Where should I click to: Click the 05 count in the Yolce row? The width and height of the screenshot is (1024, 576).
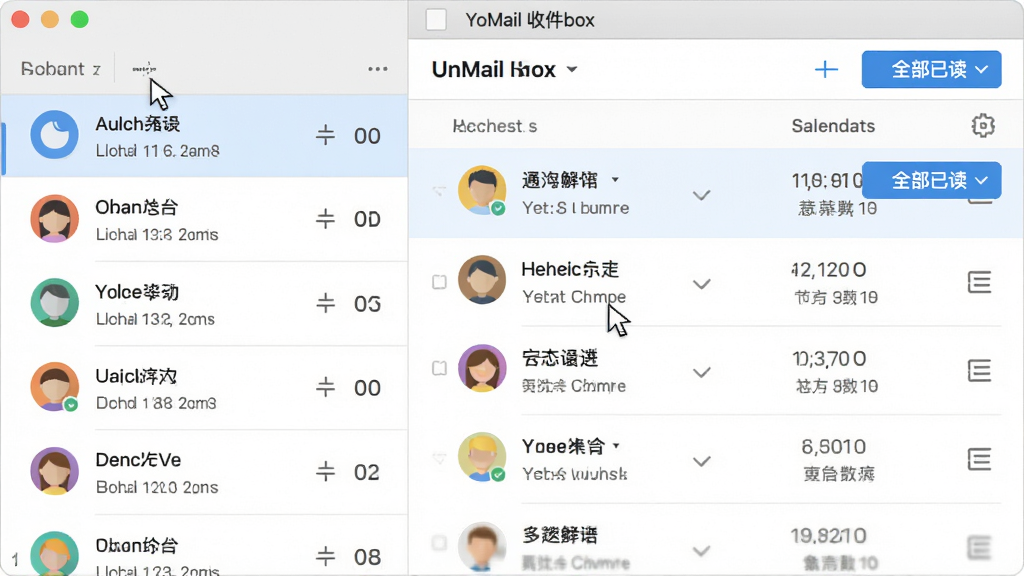(x=367, y=304)
